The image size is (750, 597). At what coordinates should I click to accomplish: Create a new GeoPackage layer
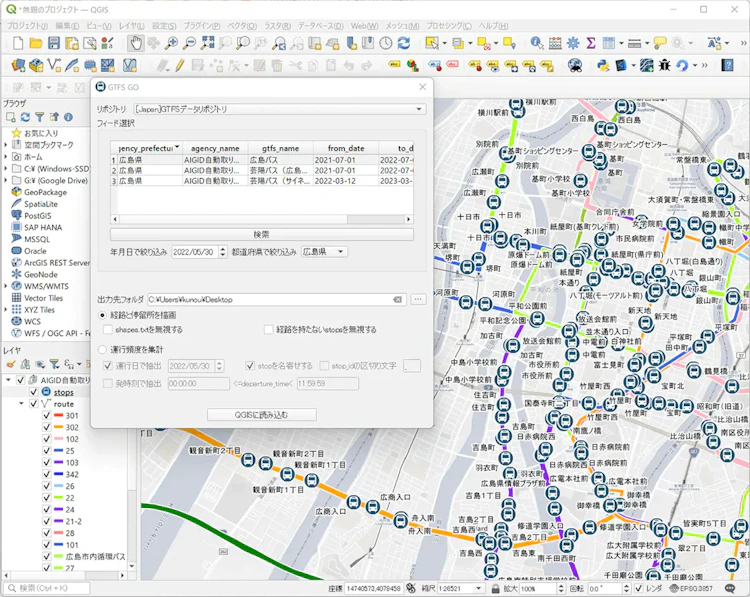(36, 65)
